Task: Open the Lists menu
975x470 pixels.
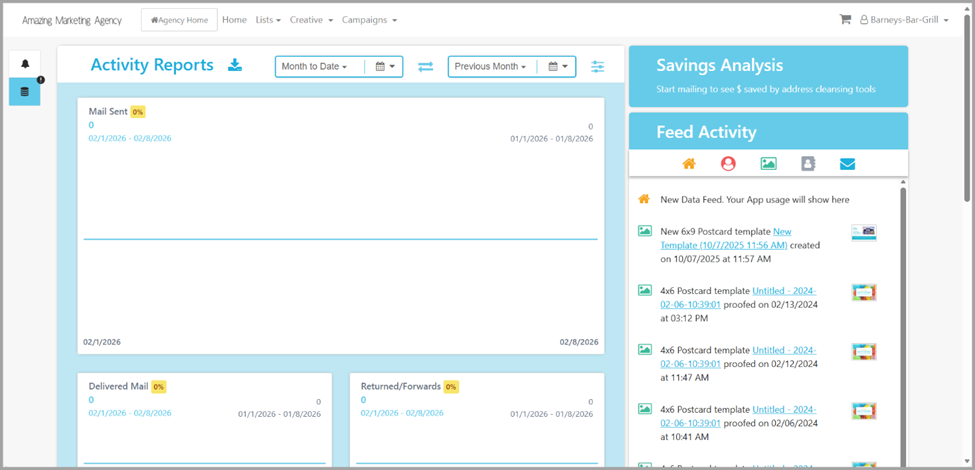Action: tap(267, 20)
